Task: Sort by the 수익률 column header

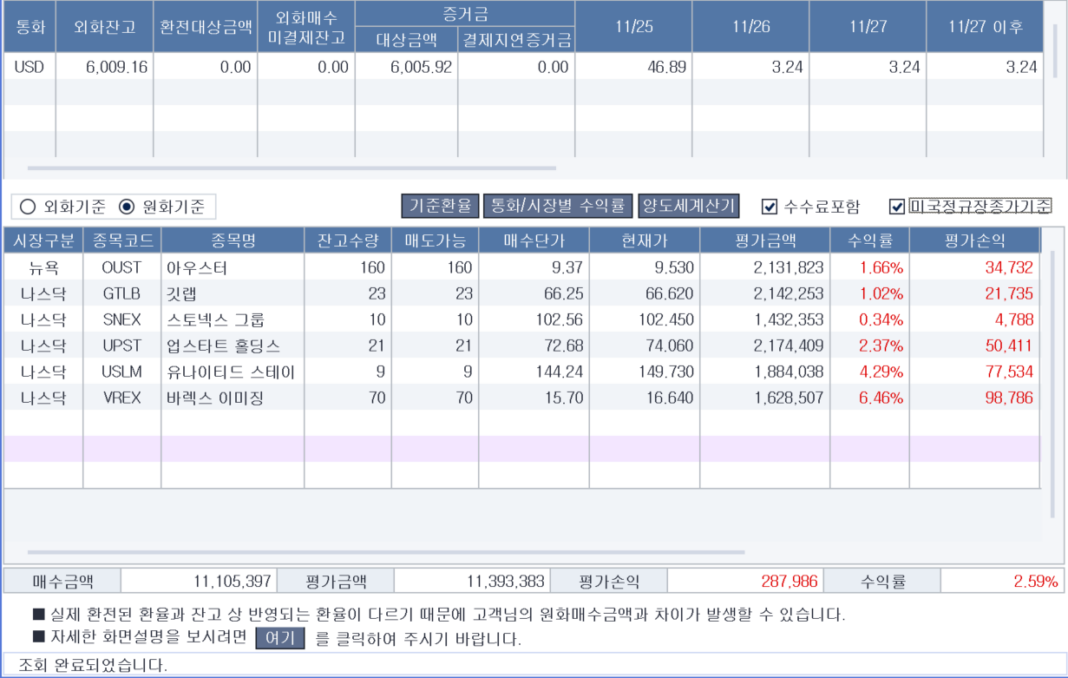Action: 869,239
